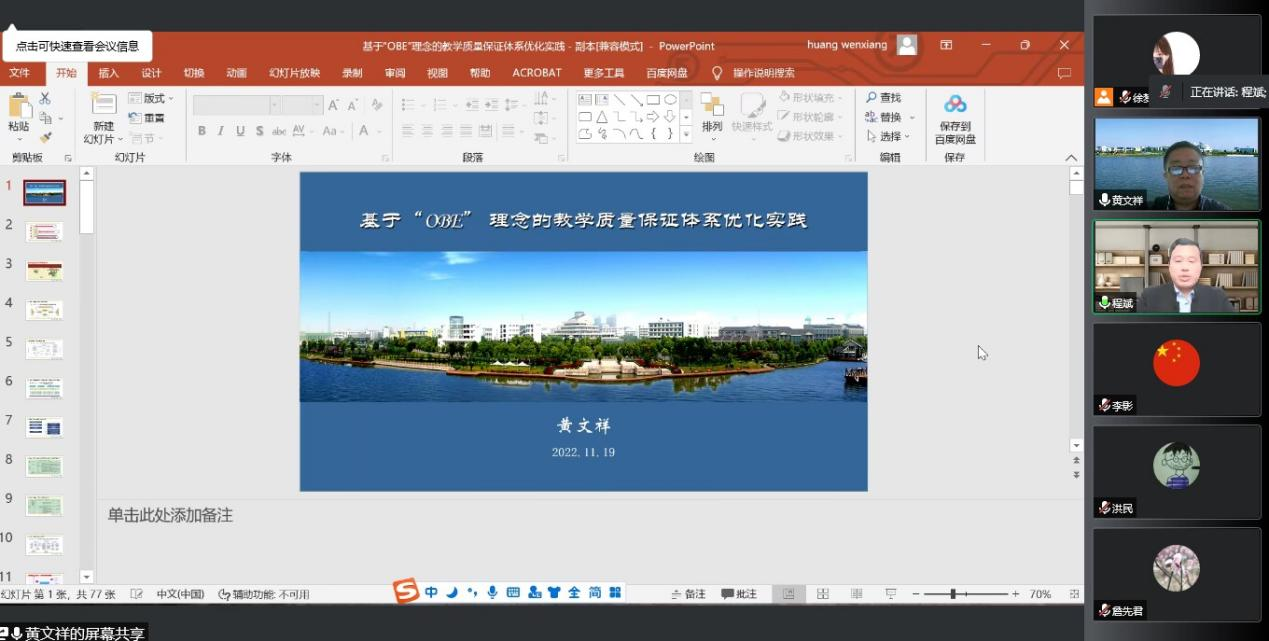Click the Cut scissors icon

[45, 98]
